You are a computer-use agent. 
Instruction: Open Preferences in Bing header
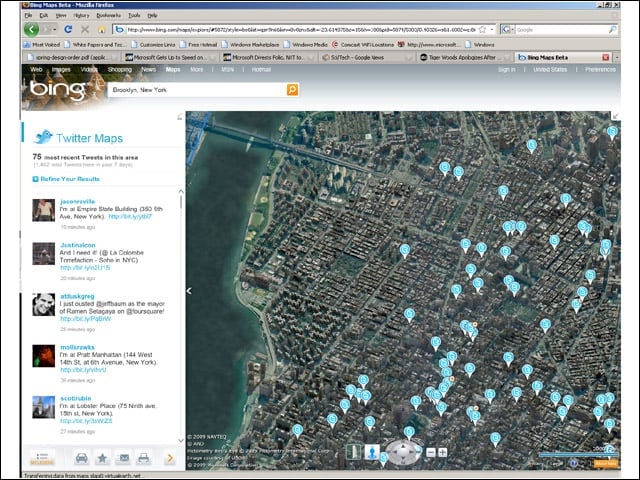pyautogui.click(x=600, y=69)
